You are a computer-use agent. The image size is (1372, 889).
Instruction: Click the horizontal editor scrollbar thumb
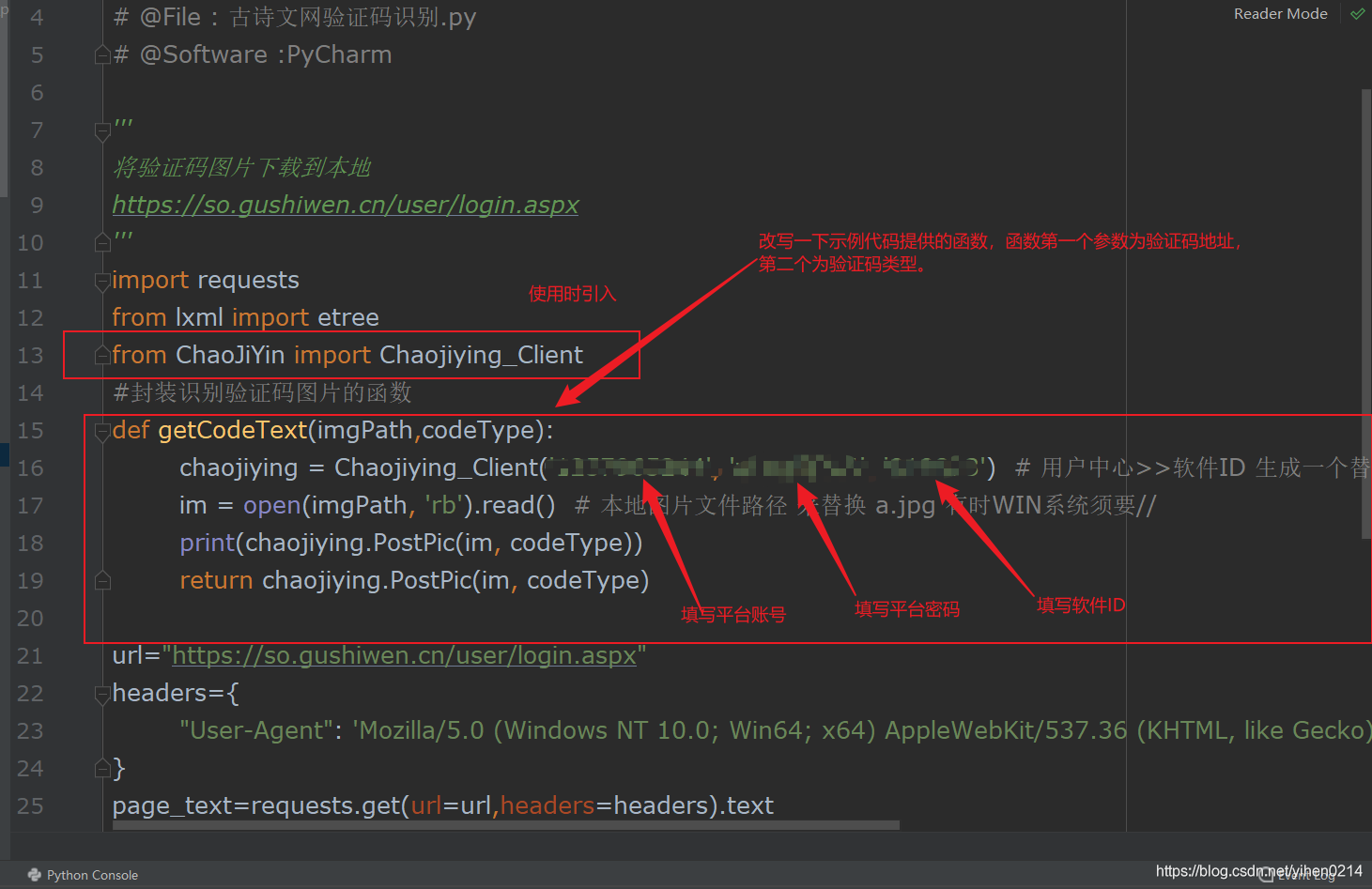pyautogui.click(x=506, y=825)
